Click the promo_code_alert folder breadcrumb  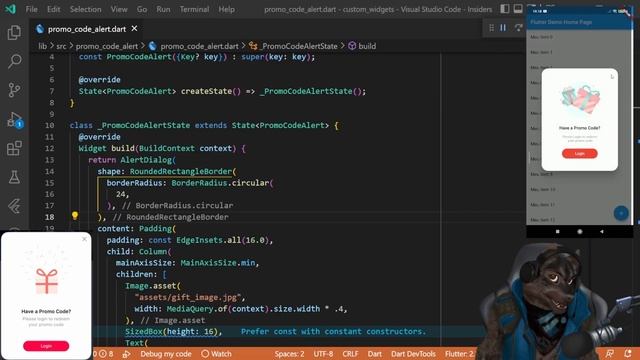[x=107, y=46]
